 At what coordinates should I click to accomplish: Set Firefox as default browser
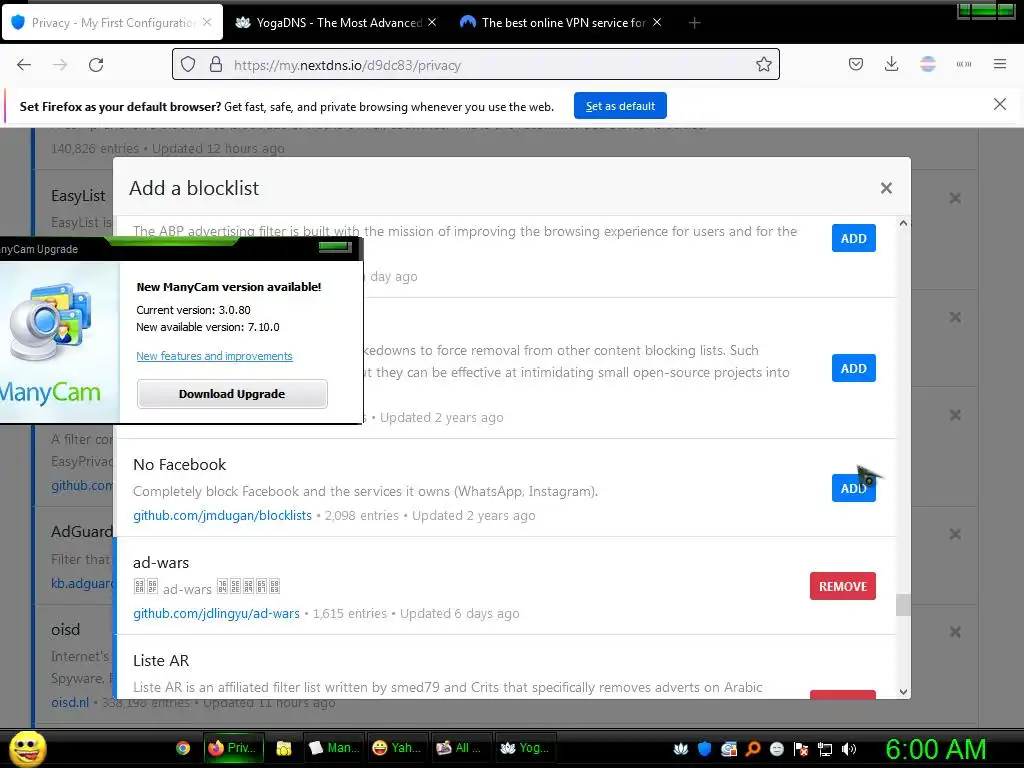[620, 106]
